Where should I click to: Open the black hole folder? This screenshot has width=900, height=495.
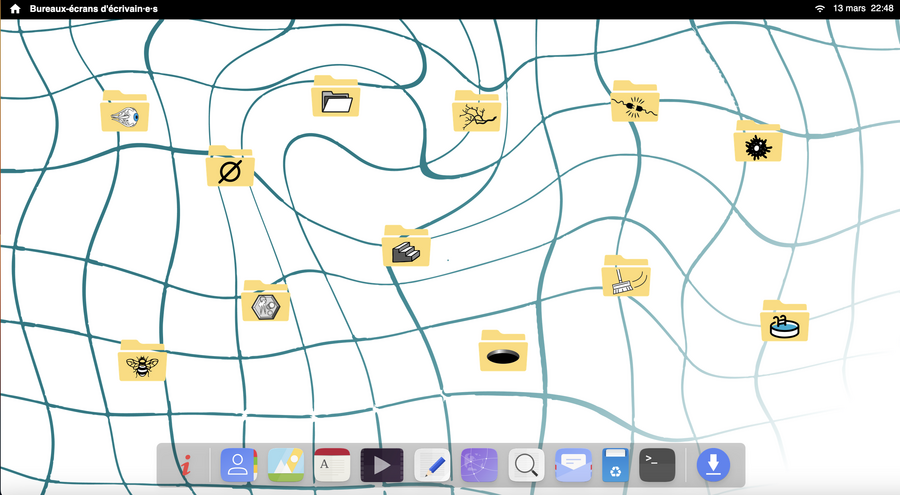point(503,352)
